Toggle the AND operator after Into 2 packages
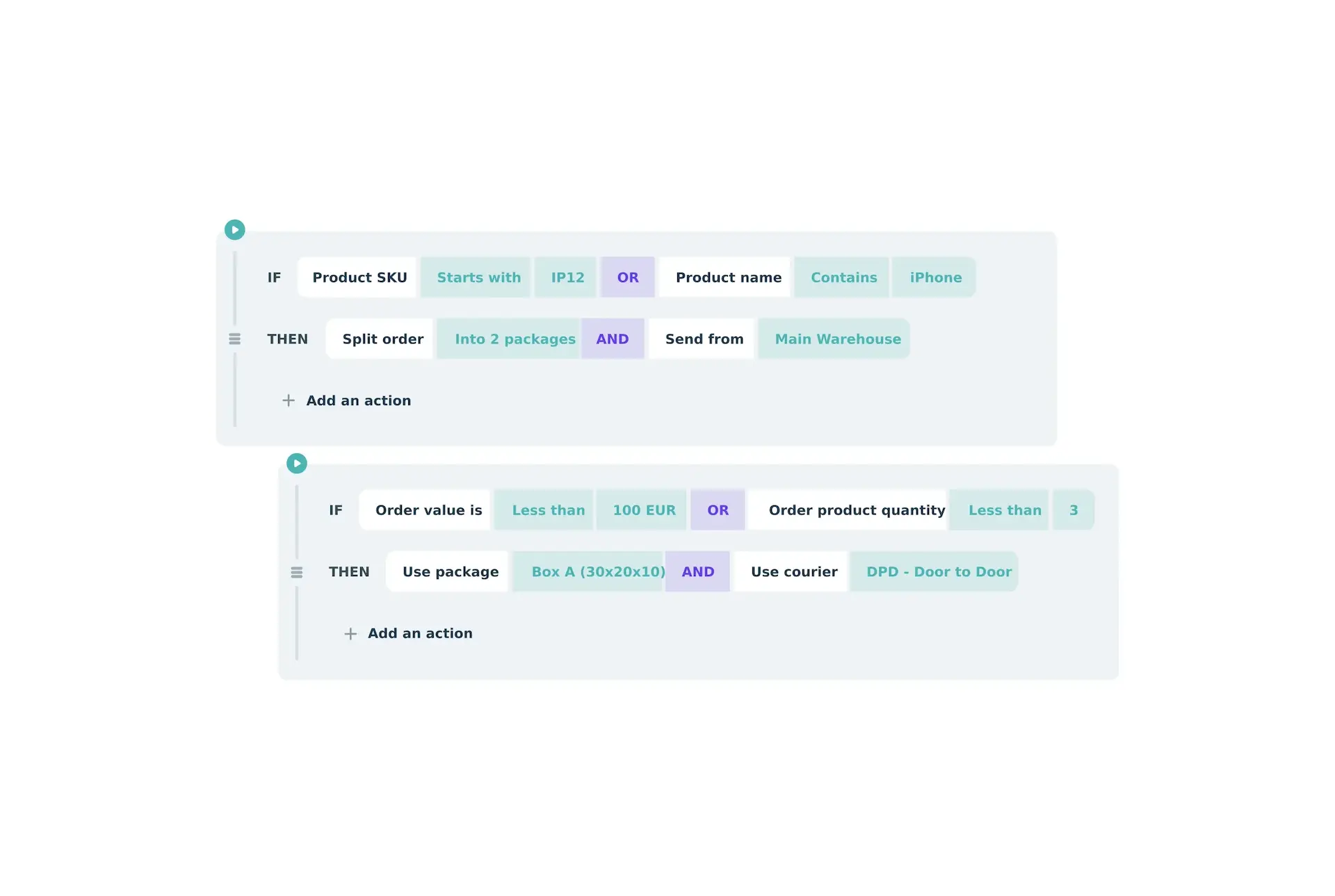1335x896 pixels. (x=612, y=339)
